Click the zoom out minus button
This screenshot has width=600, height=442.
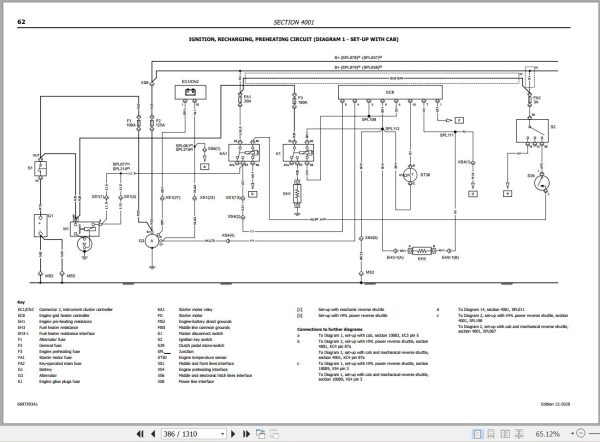581,433
